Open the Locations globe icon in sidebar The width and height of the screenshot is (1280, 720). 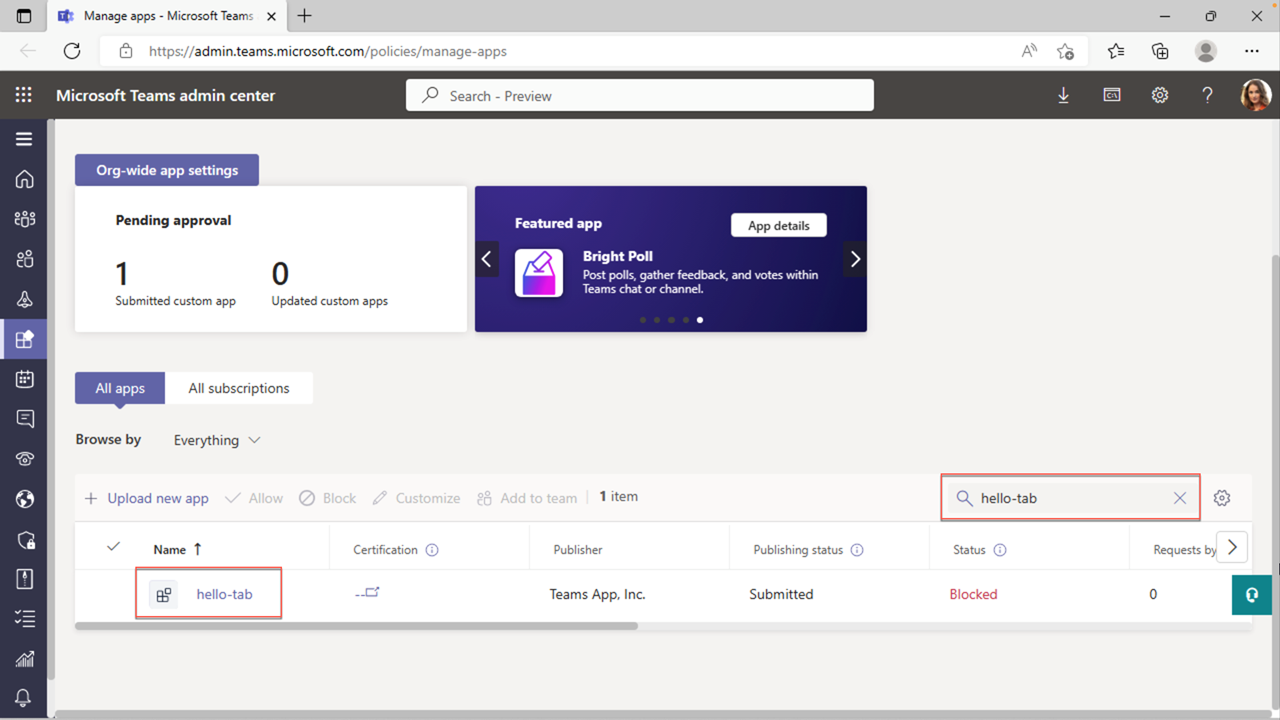click(x=25, y=499)
